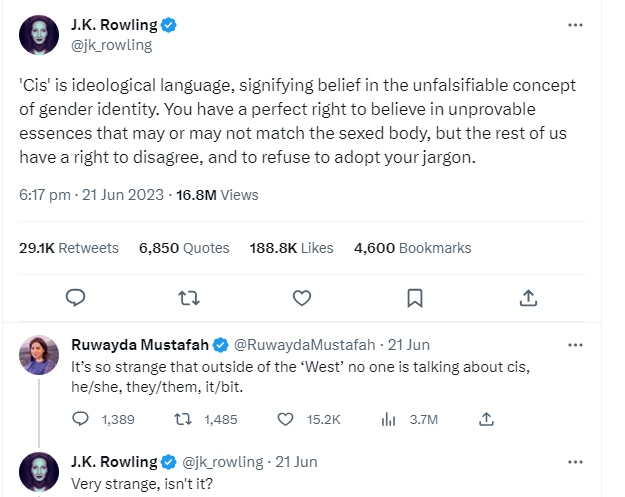Show the 188.8K Likes list
The width and height of the screenshot is (625, 497).
(289, 248)
